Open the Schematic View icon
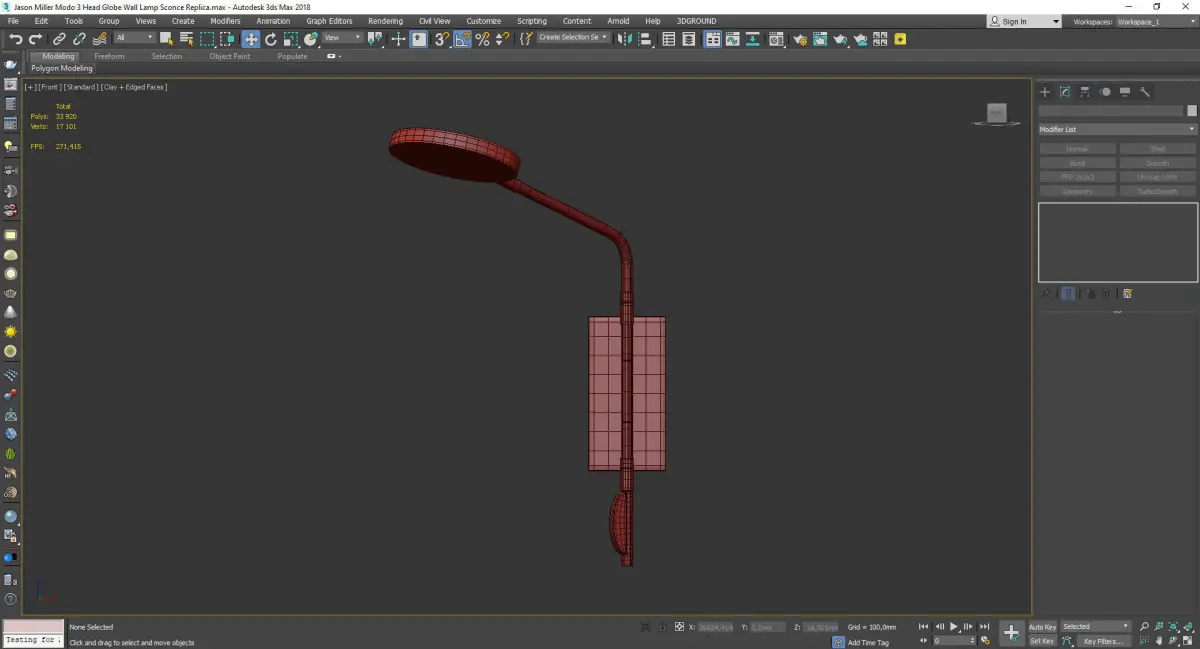 (751, 39)
